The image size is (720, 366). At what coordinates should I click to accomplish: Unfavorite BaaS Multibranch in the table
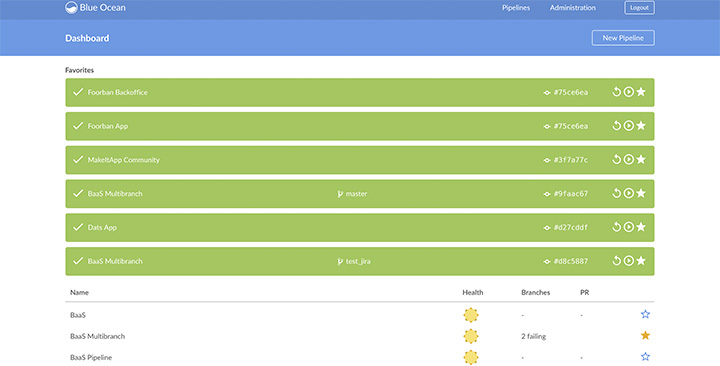pos(645,335)
